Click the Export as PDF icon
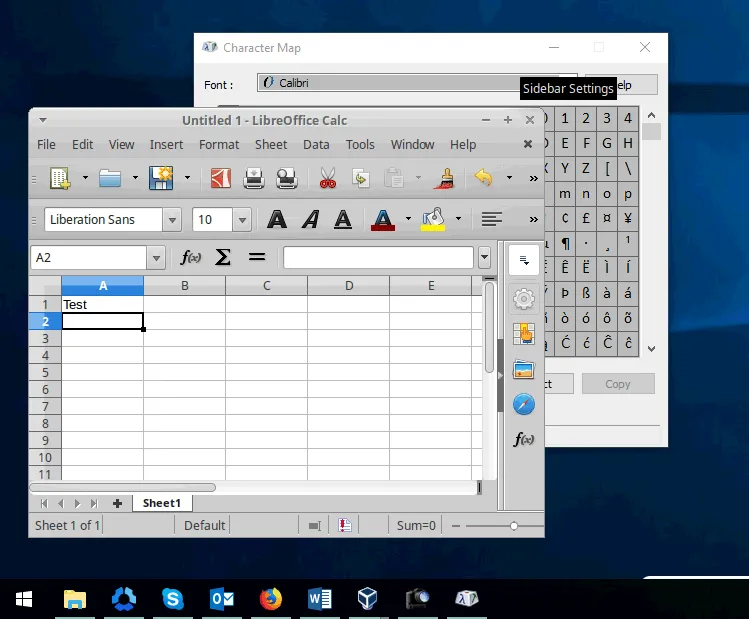The image size is (749, 619). [x=220, y=178]
